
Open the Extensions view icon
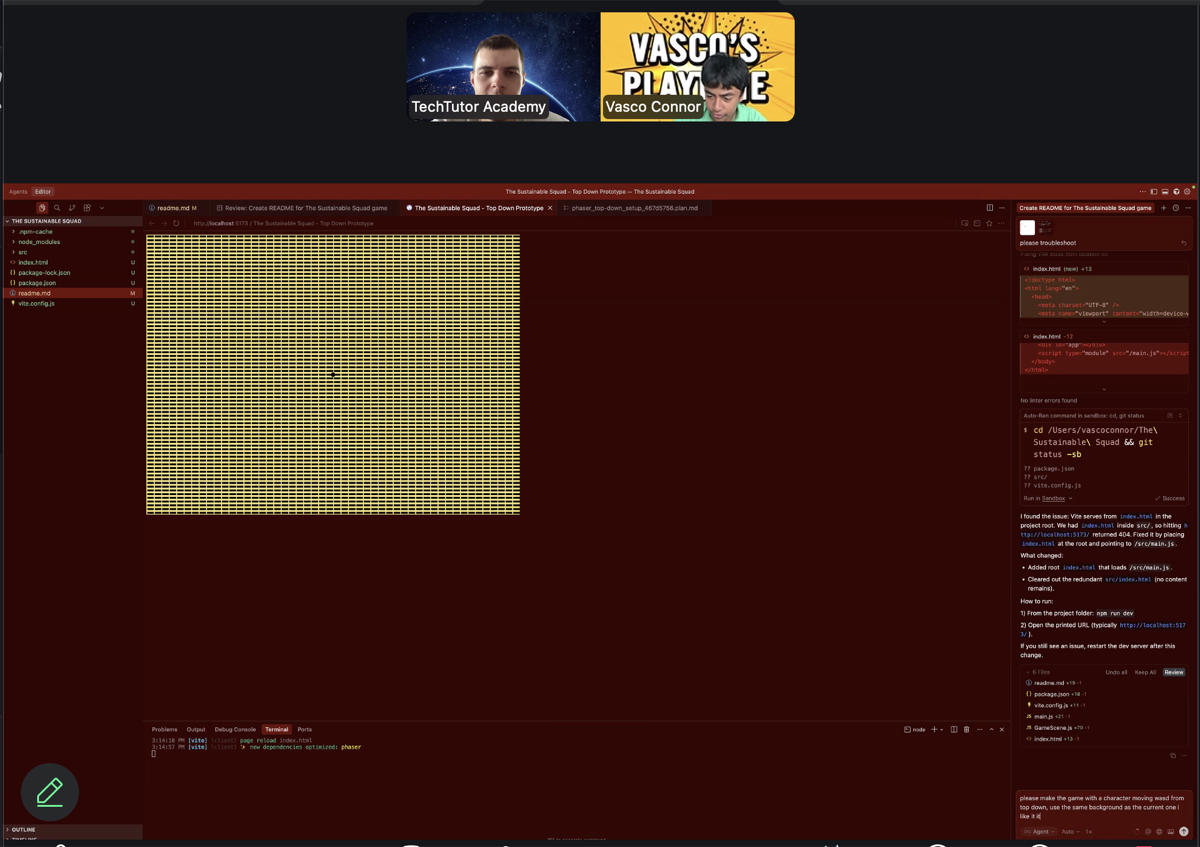87,208
